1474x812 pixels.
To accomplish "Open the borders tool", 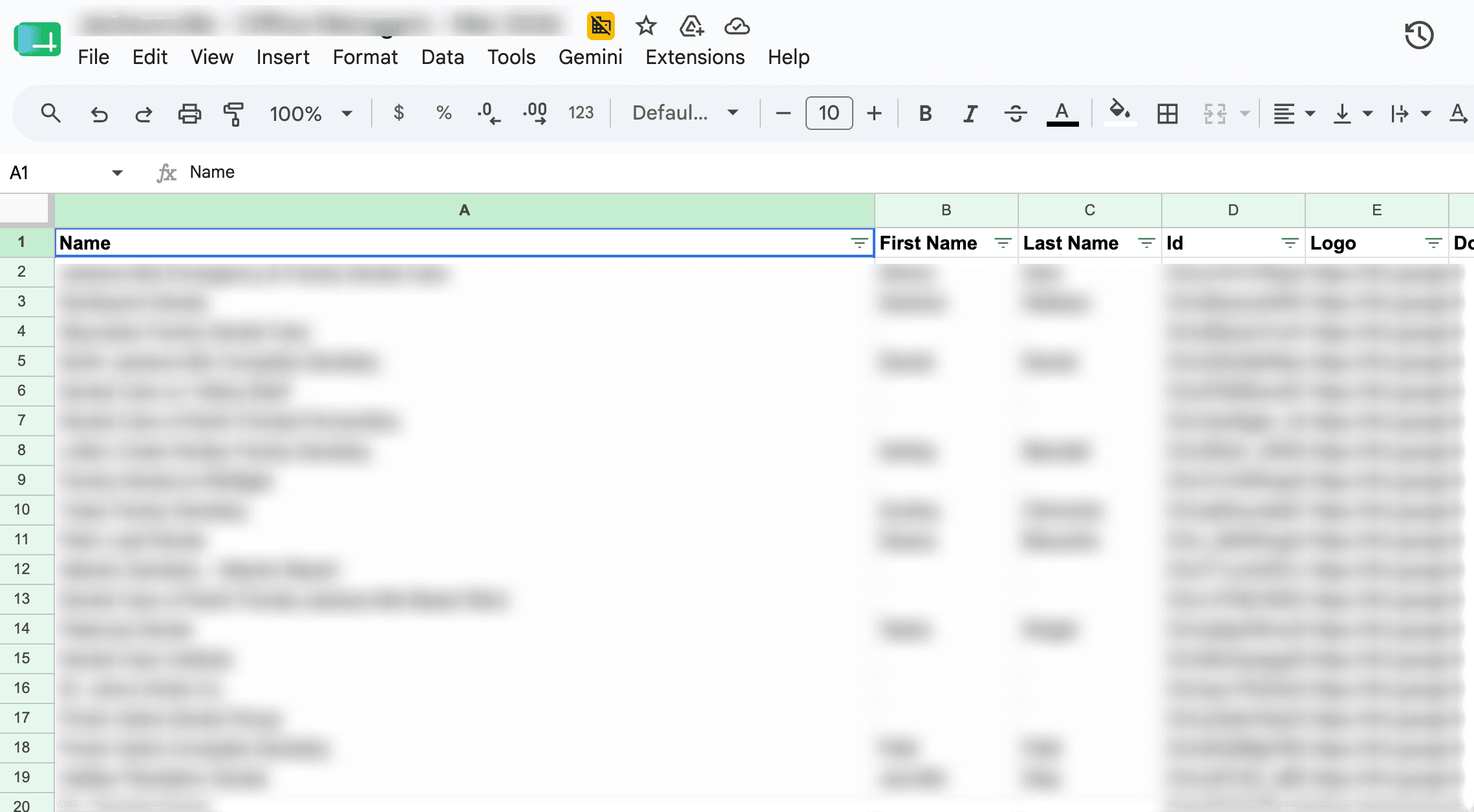I will pyautogui.click(x=1168, y=114).
